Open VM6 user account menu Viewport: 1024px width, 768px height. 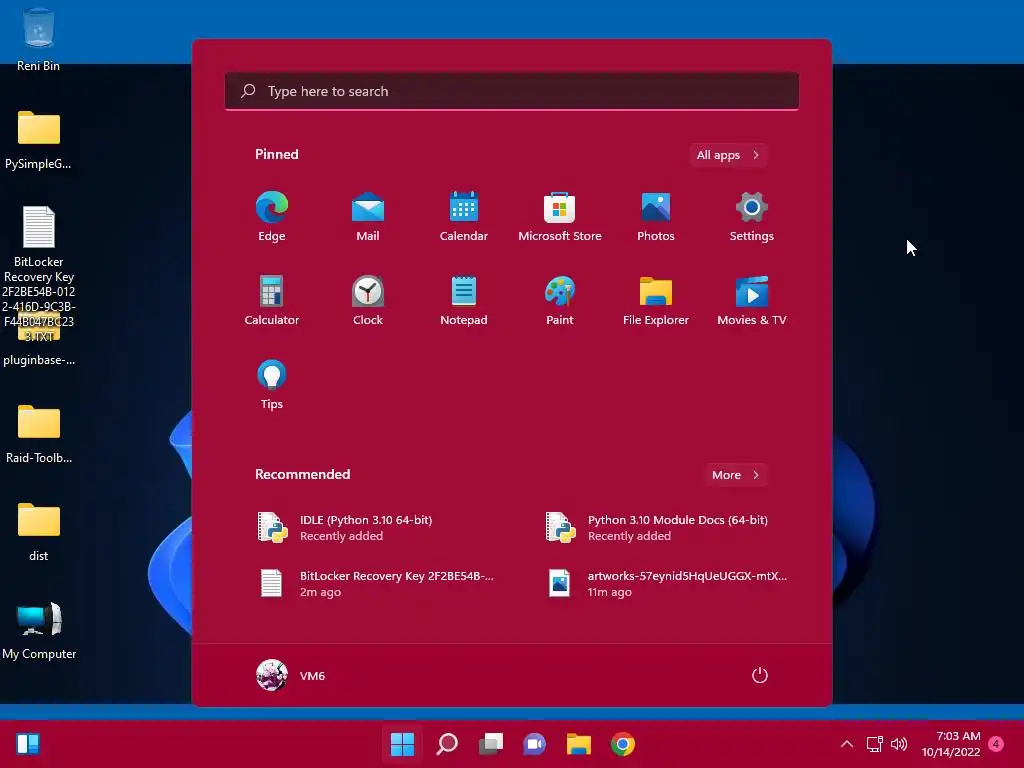[291, 675]
